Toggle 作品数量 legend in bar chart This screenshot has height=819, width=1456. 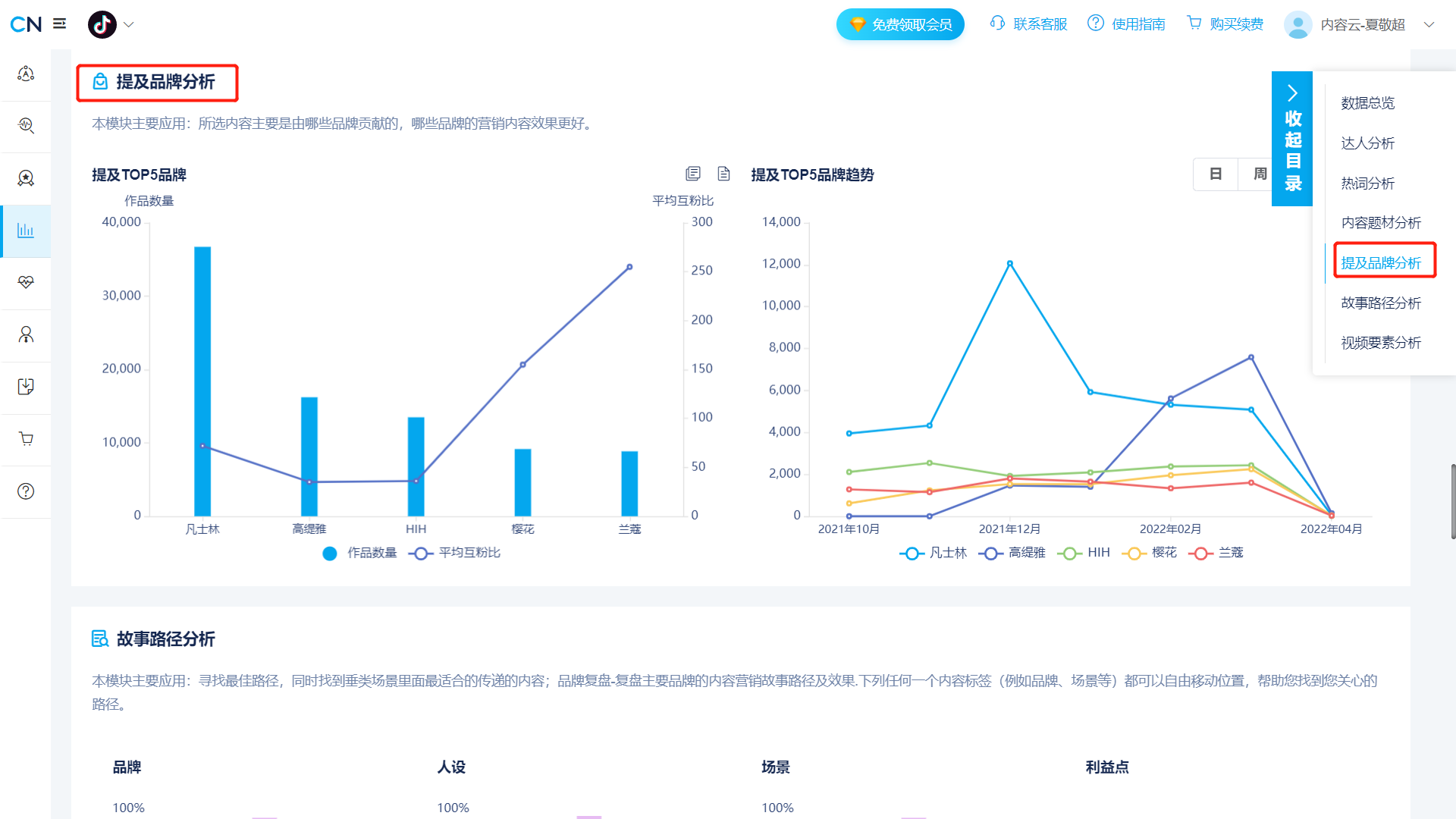coord(359,553)
